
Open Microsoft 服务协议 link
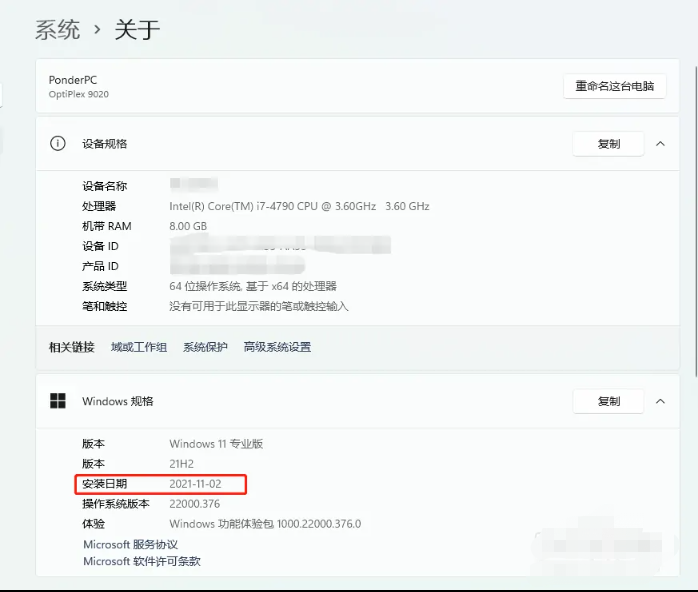click(130, 544)
